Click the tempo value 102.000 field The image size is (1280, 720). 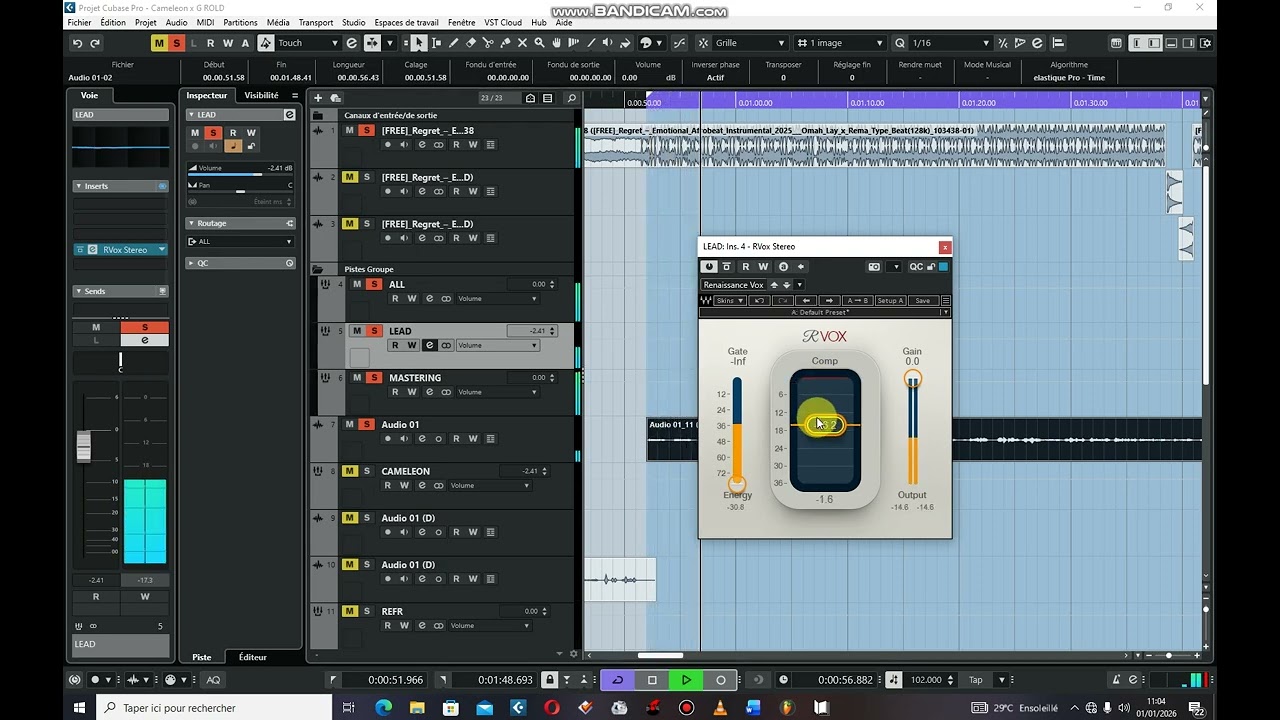(926, 680)
